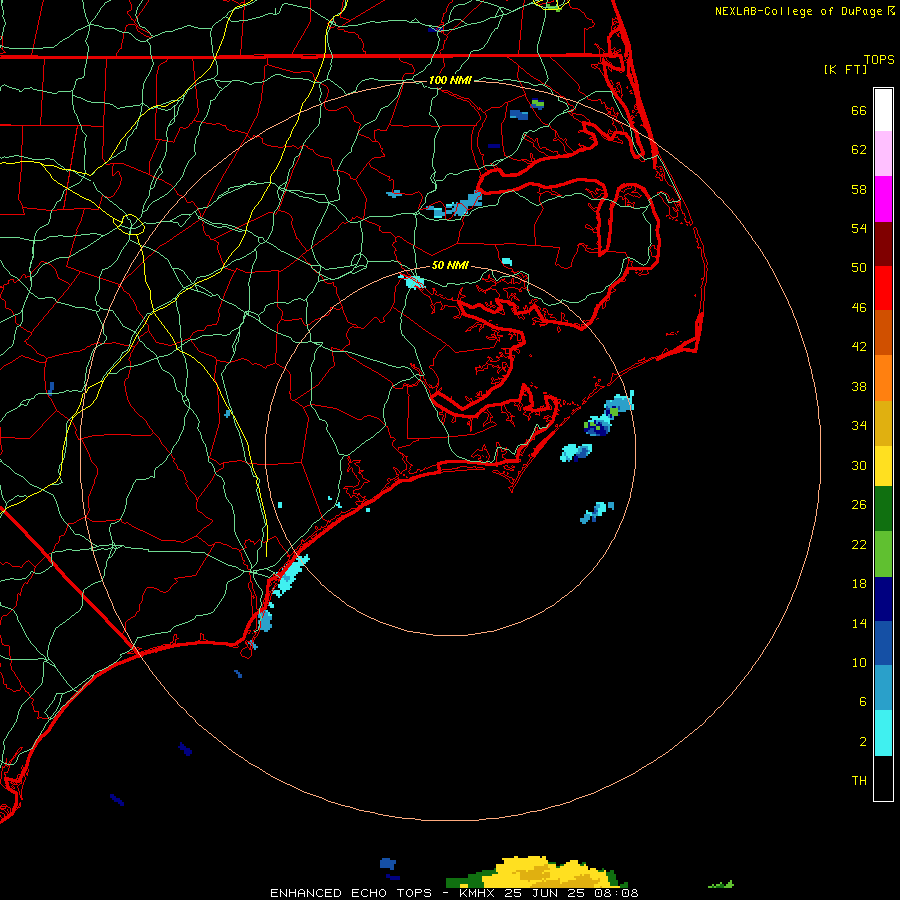
Task: Click the TOPS legend title
Action: point(879,59)
